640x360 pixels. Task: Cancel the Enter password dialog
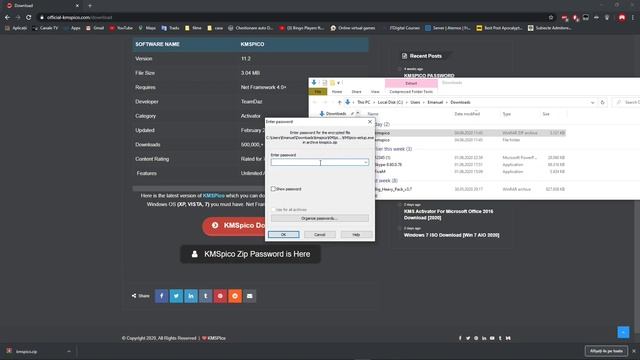click(x=320, y=235)
